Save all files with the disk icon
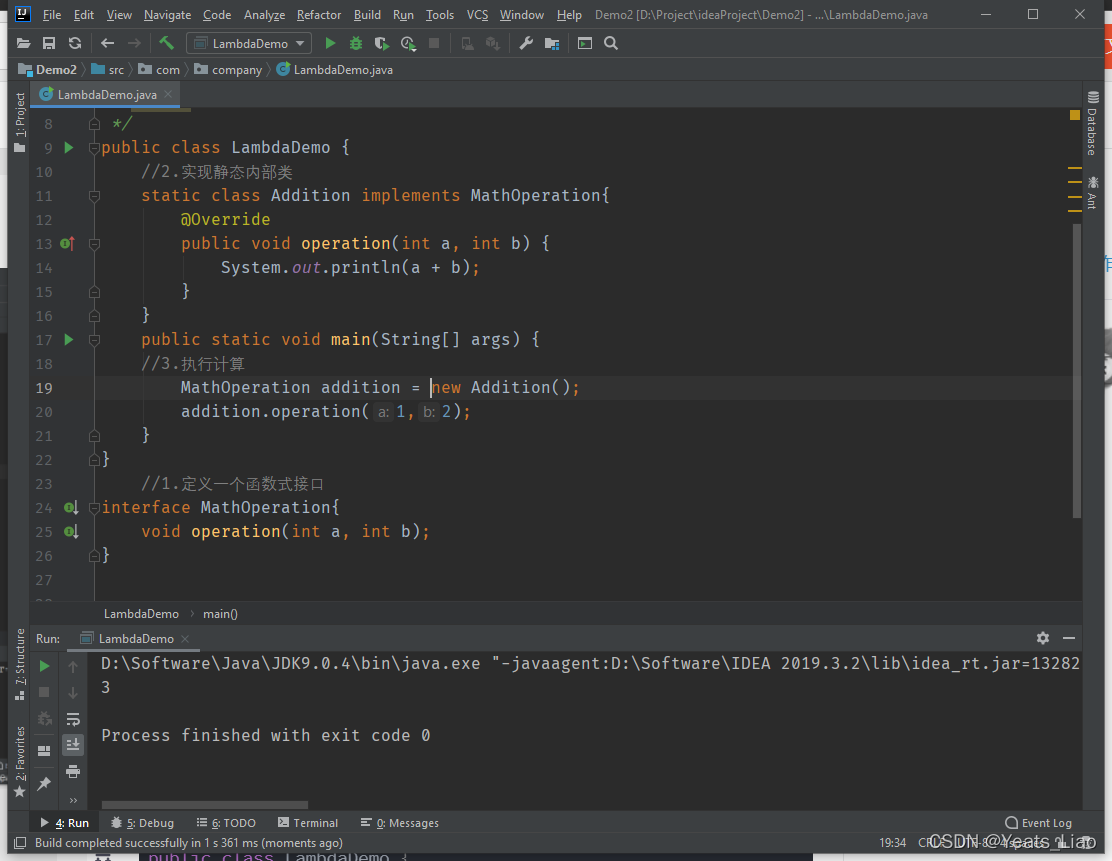 pos(49,43)
